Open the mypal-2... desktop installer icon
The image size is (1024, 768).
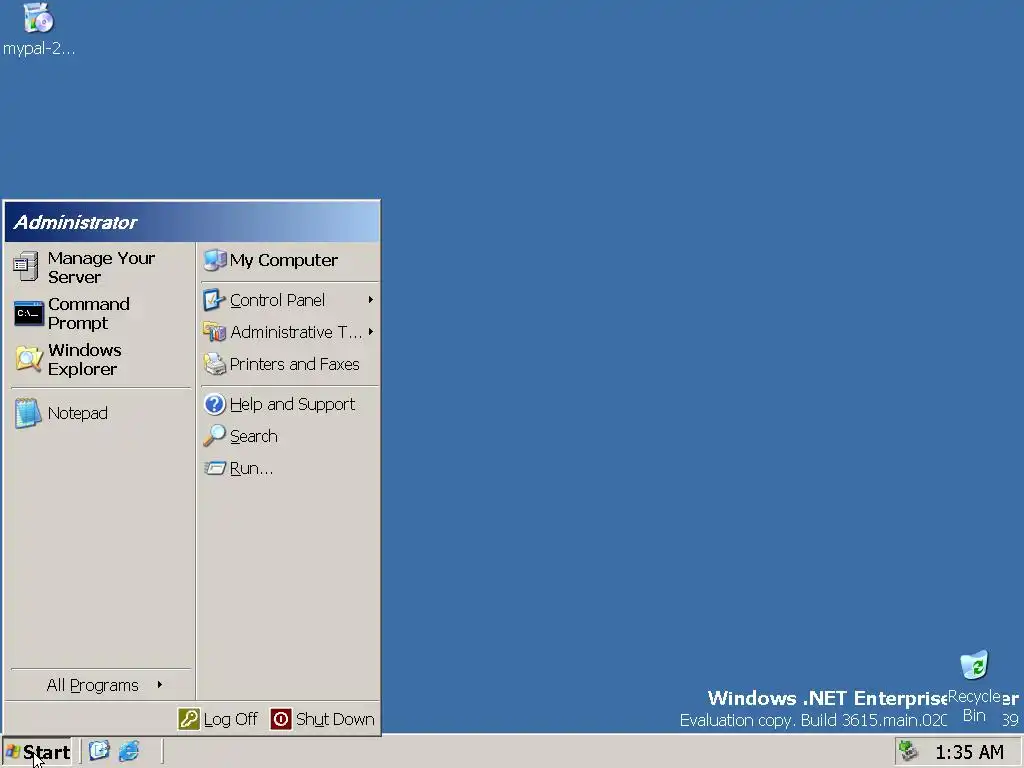click(x=39, y=18)
